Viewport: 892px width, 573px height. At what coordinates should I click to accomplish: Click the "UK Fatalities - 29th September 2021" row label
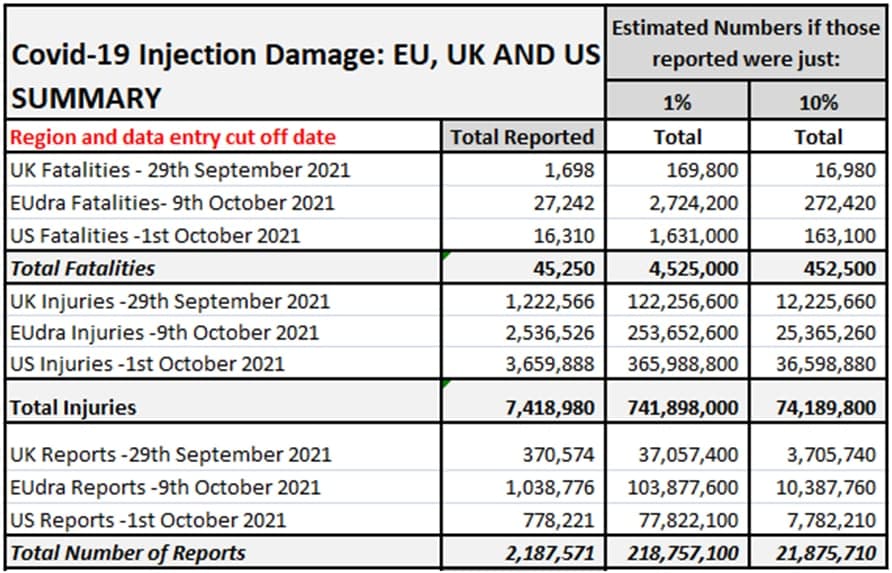179,170
